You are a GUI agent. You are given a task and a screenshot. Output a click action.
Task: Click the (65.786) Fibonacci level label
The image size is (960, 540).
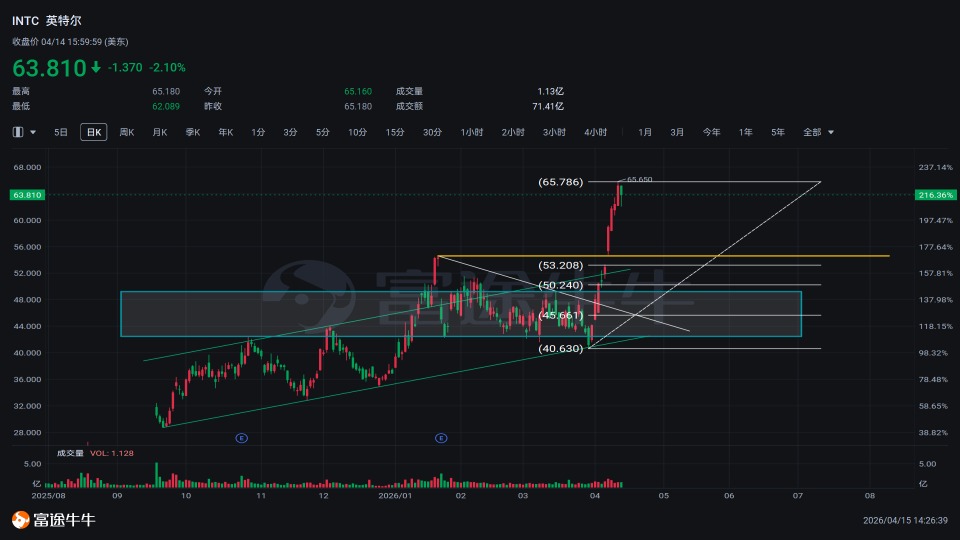click(561, 182)
